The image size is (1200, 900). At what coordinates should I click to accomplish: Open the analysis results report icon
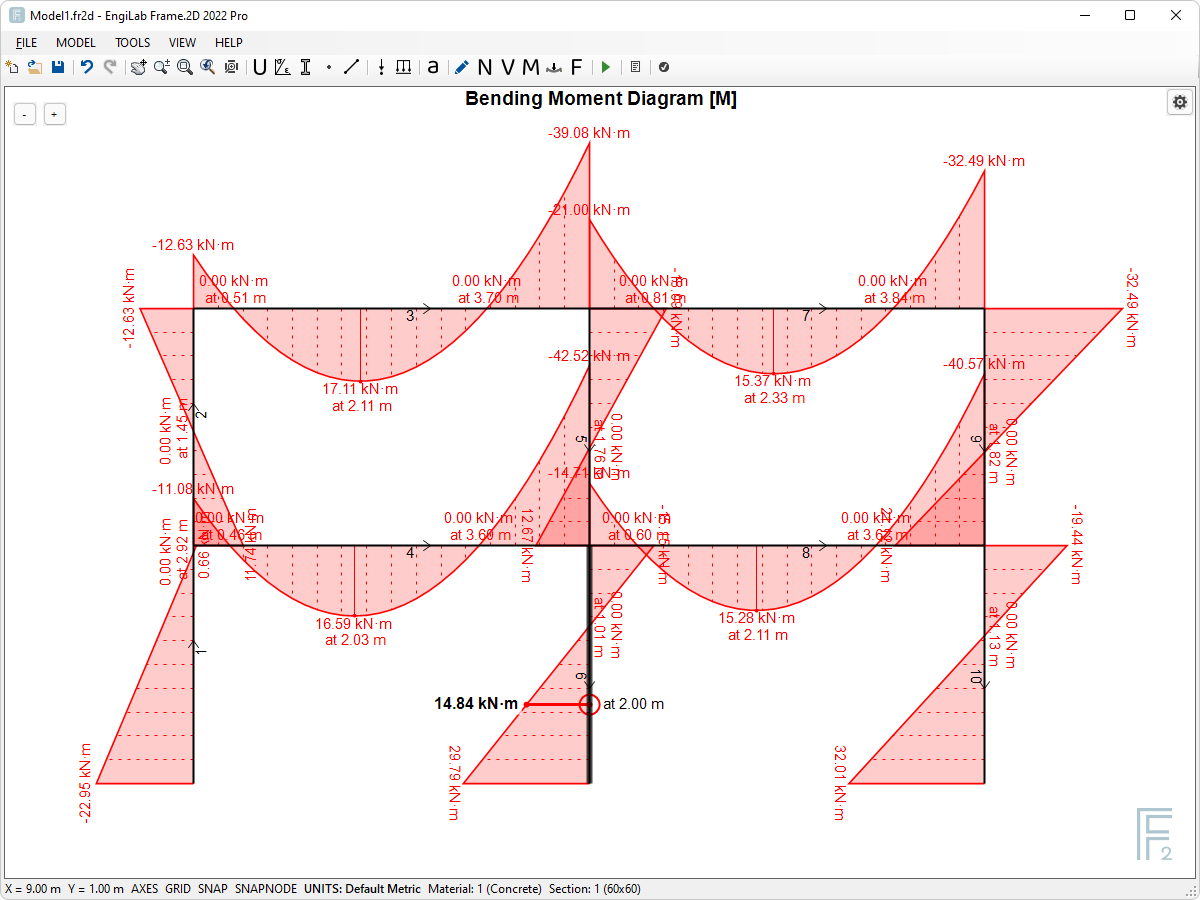click(634, 67)
